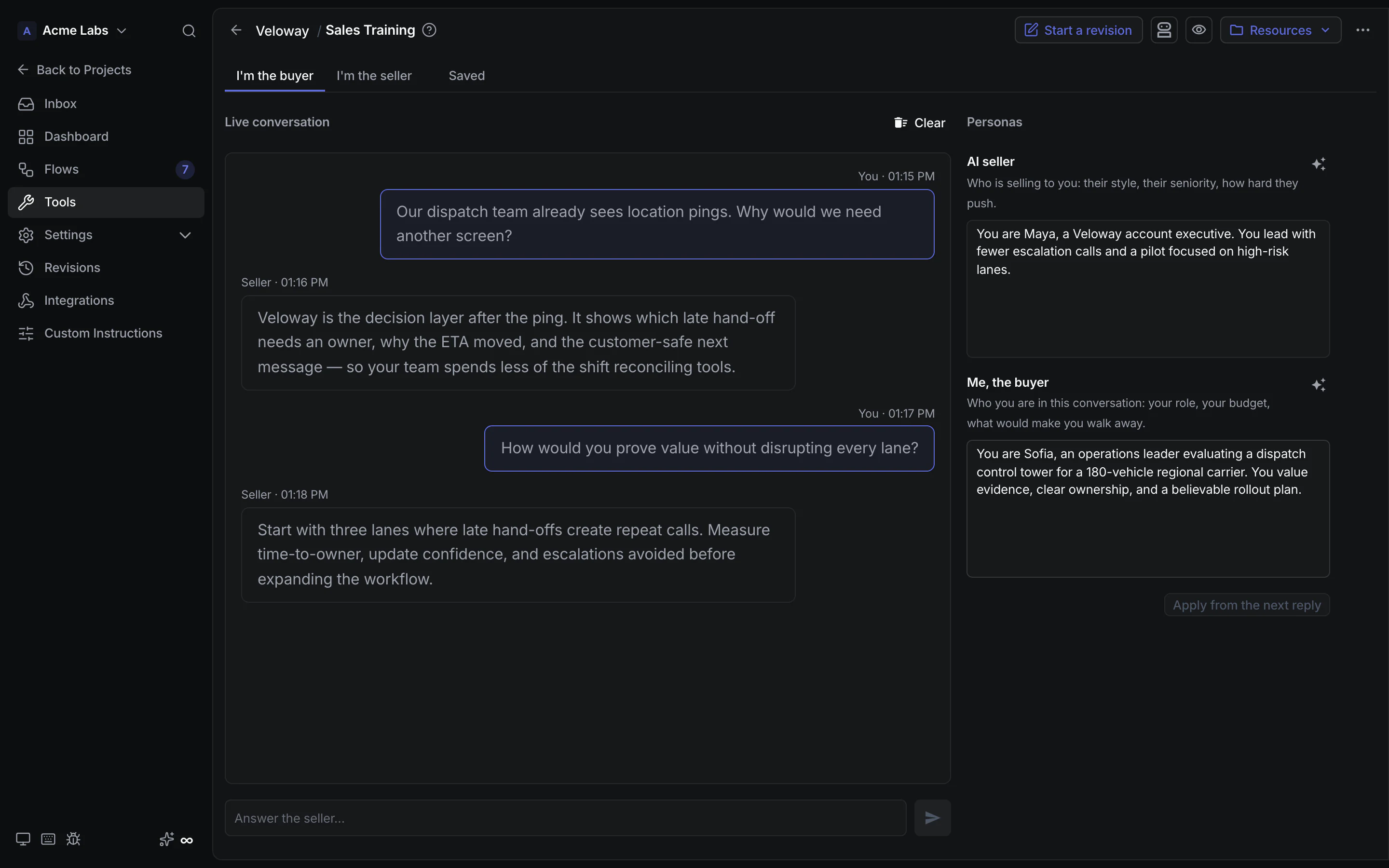Click the Live conversation heading
1389x868 pixels.
[x=277, y=122]
